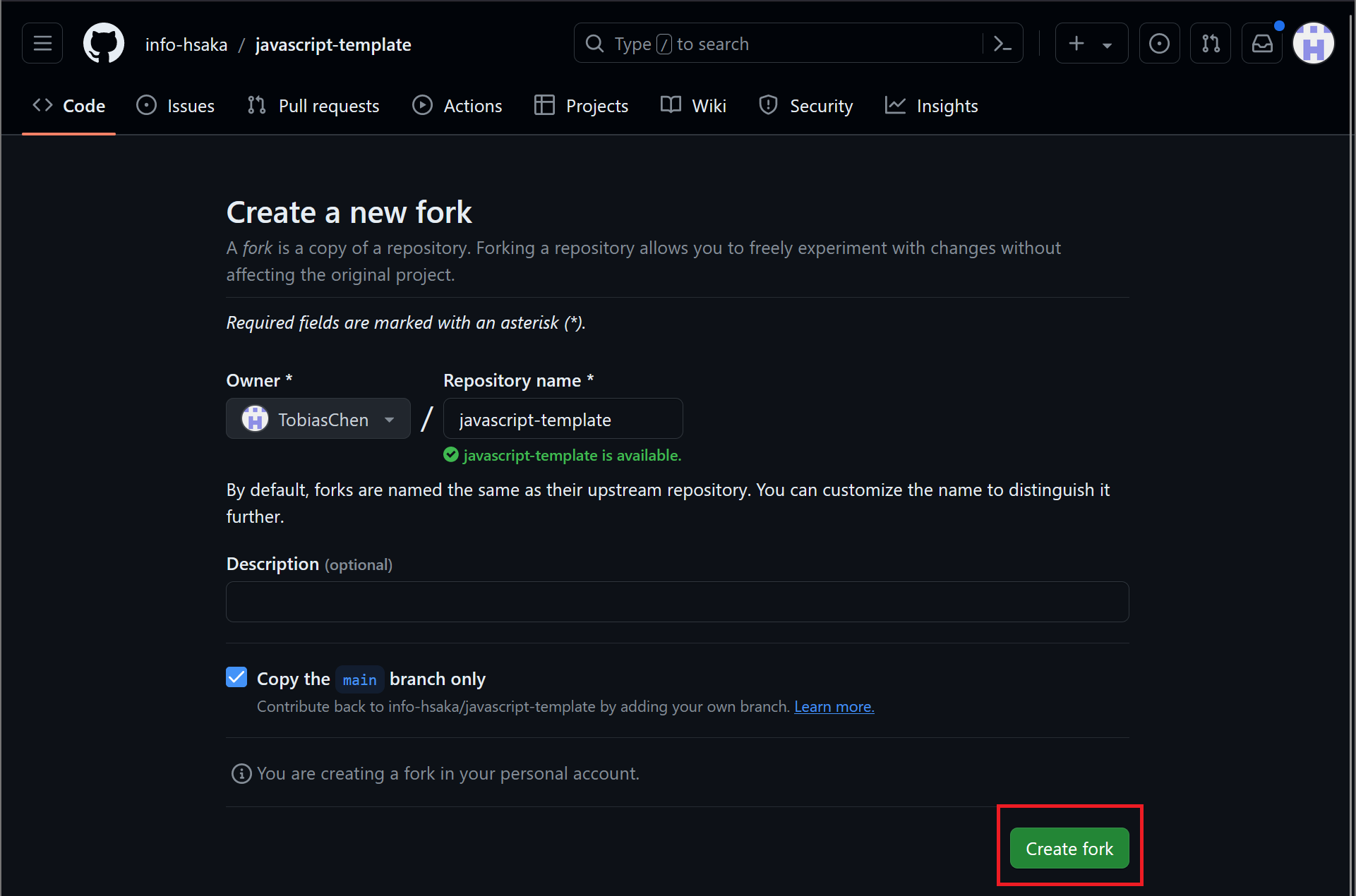Screen dimensions: 1356x896
Task: Expand the plus create-new dropdown
Action: click(1091, 44)
